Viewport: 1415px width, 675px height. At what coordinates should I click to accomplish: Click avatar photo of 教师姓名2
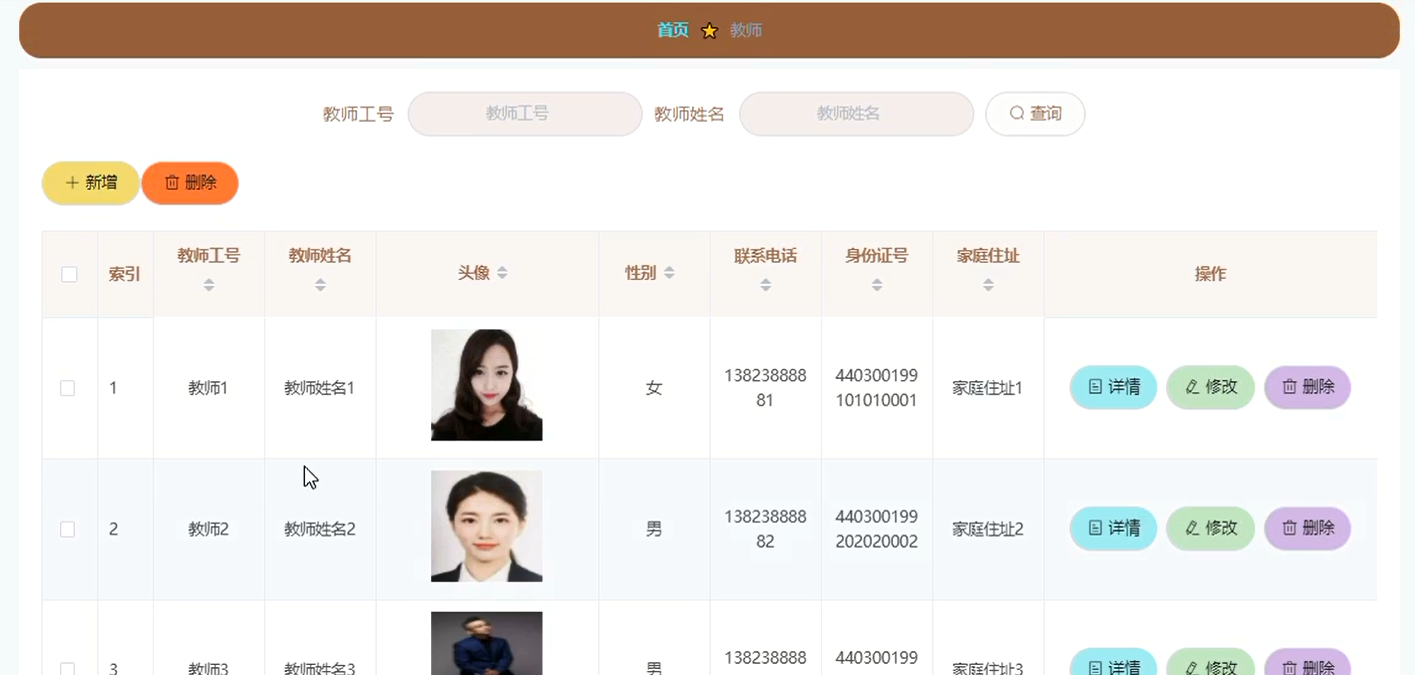(487, 526)
